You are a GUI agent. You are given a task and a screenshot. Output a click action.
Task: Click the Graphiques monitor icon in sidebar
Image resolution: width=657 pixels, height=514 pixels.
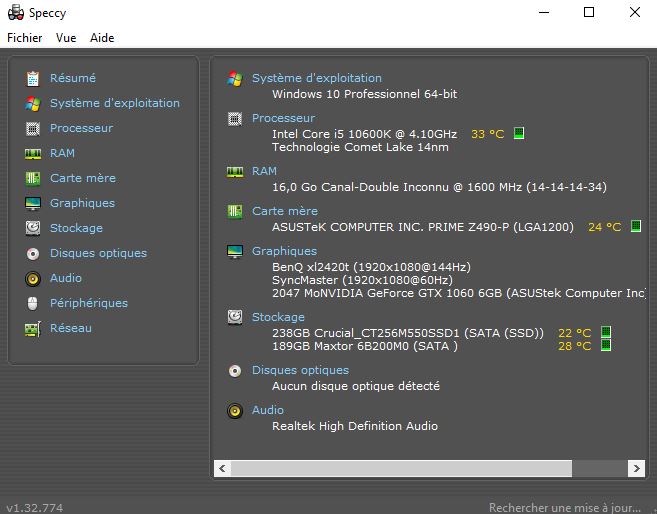tap(33, 203)
